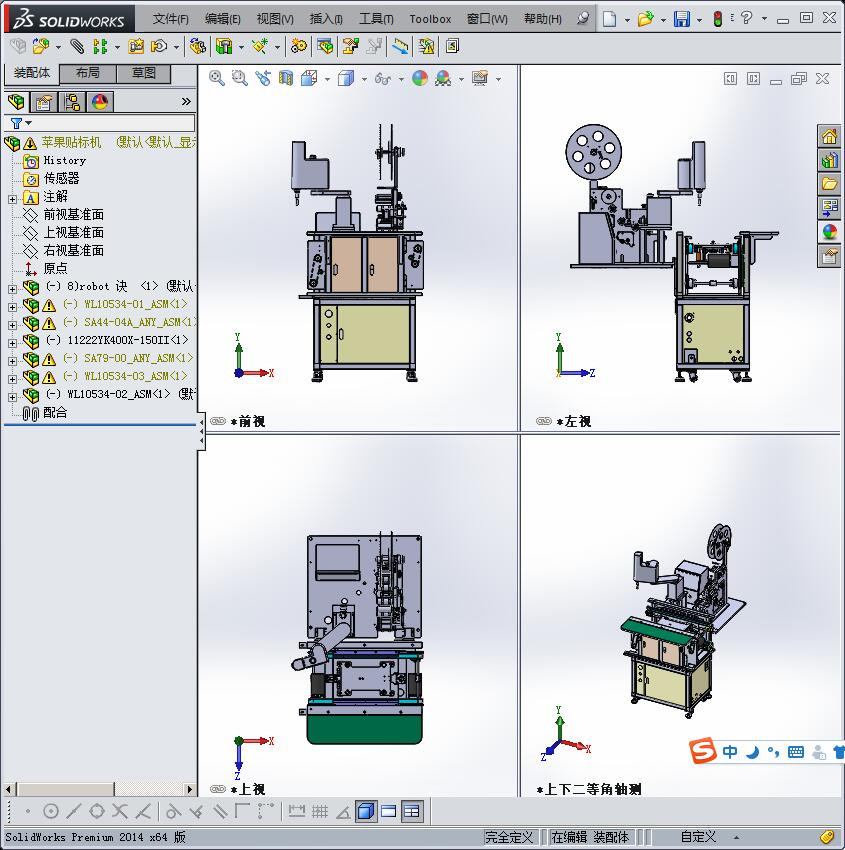Image resolution: width=845 pixels, height=850 pixels.
Task: Expand the WL10534-01_ASM tree node
Action: pos(12,305)
